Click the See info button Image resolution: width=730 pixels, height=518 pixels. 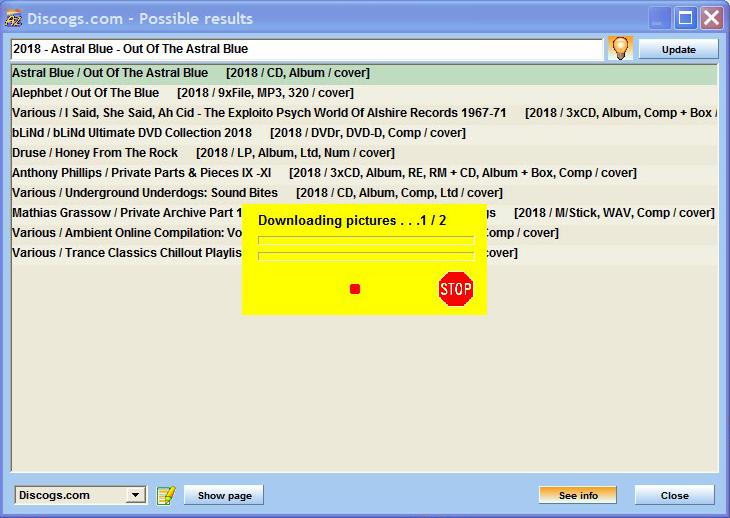pos(578,495)
